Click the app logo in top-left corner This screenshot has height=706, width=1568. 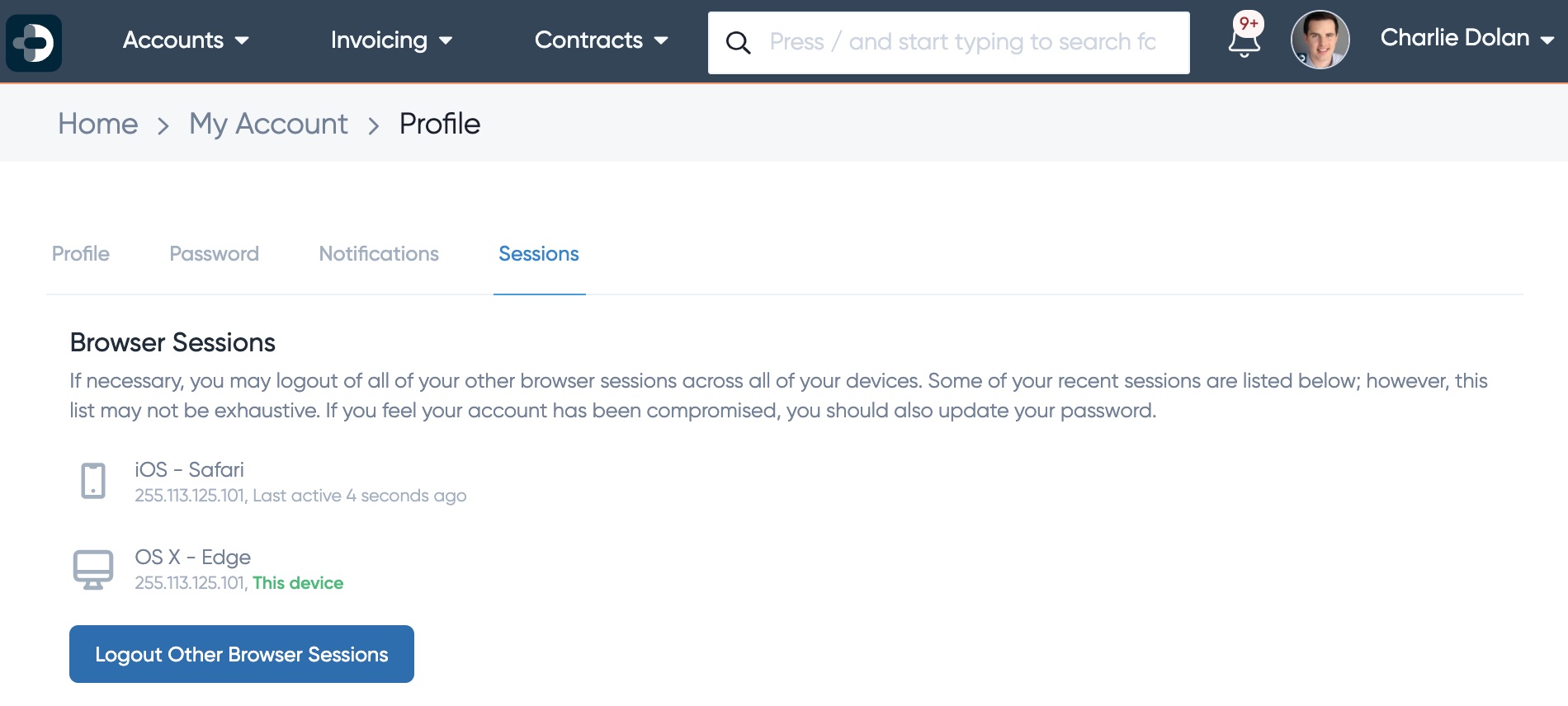(x=34, y=43)
